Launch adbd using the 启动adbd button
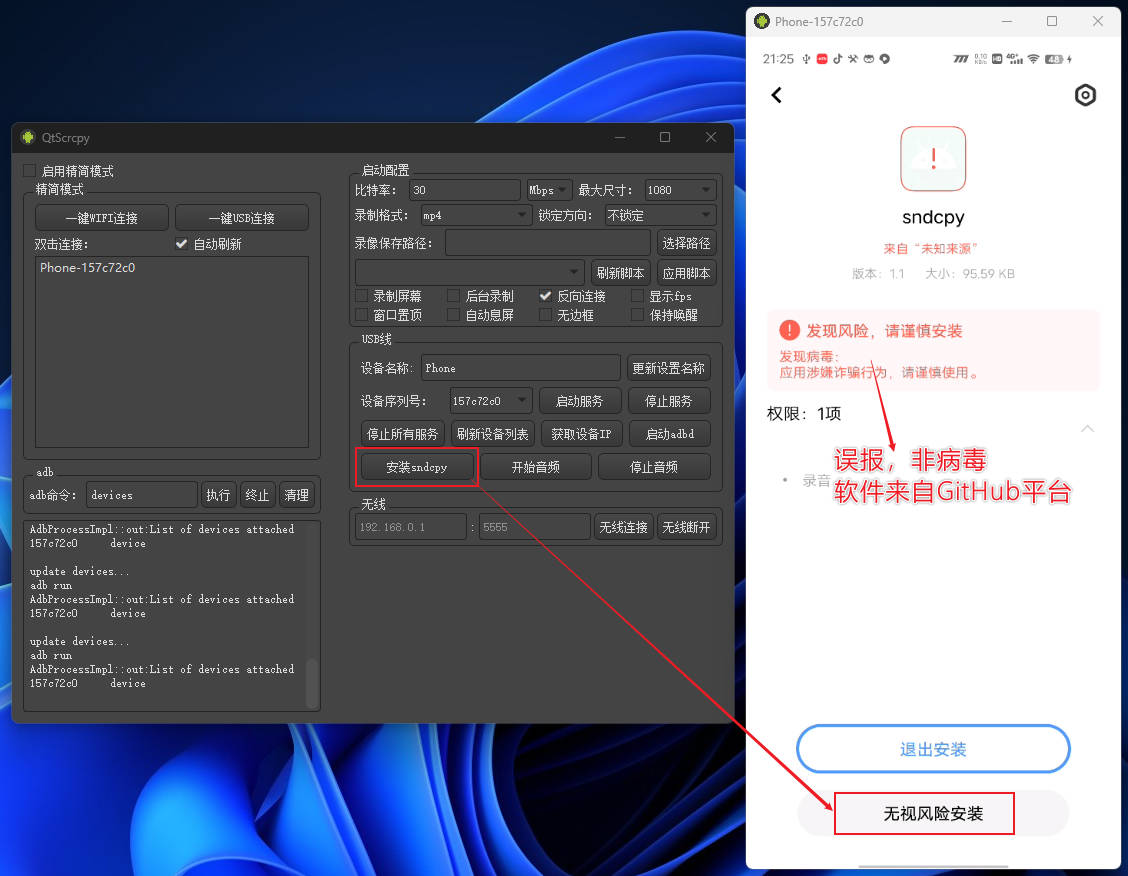Screen dimensions: 1128x876 [x=670, y=433]
